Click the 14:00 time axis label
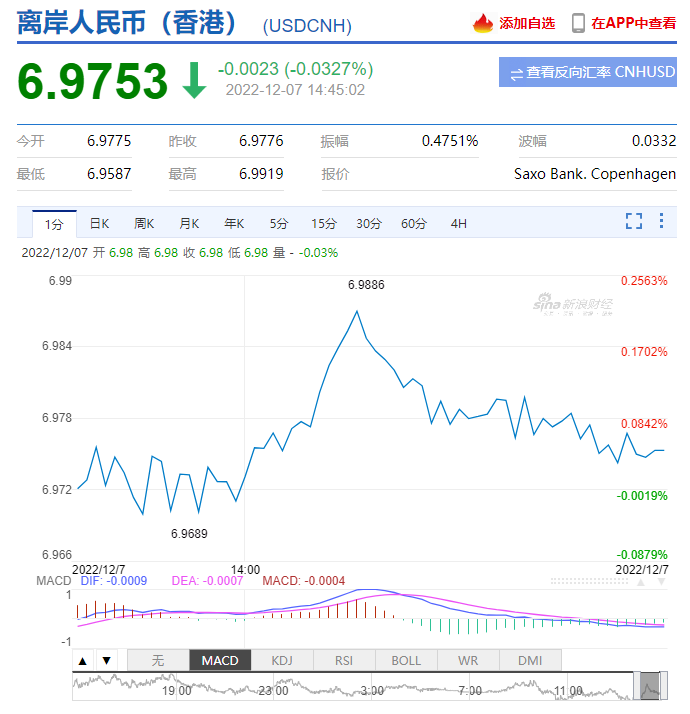This screenshot has width=690, height=714. click(x=245, y=570)
